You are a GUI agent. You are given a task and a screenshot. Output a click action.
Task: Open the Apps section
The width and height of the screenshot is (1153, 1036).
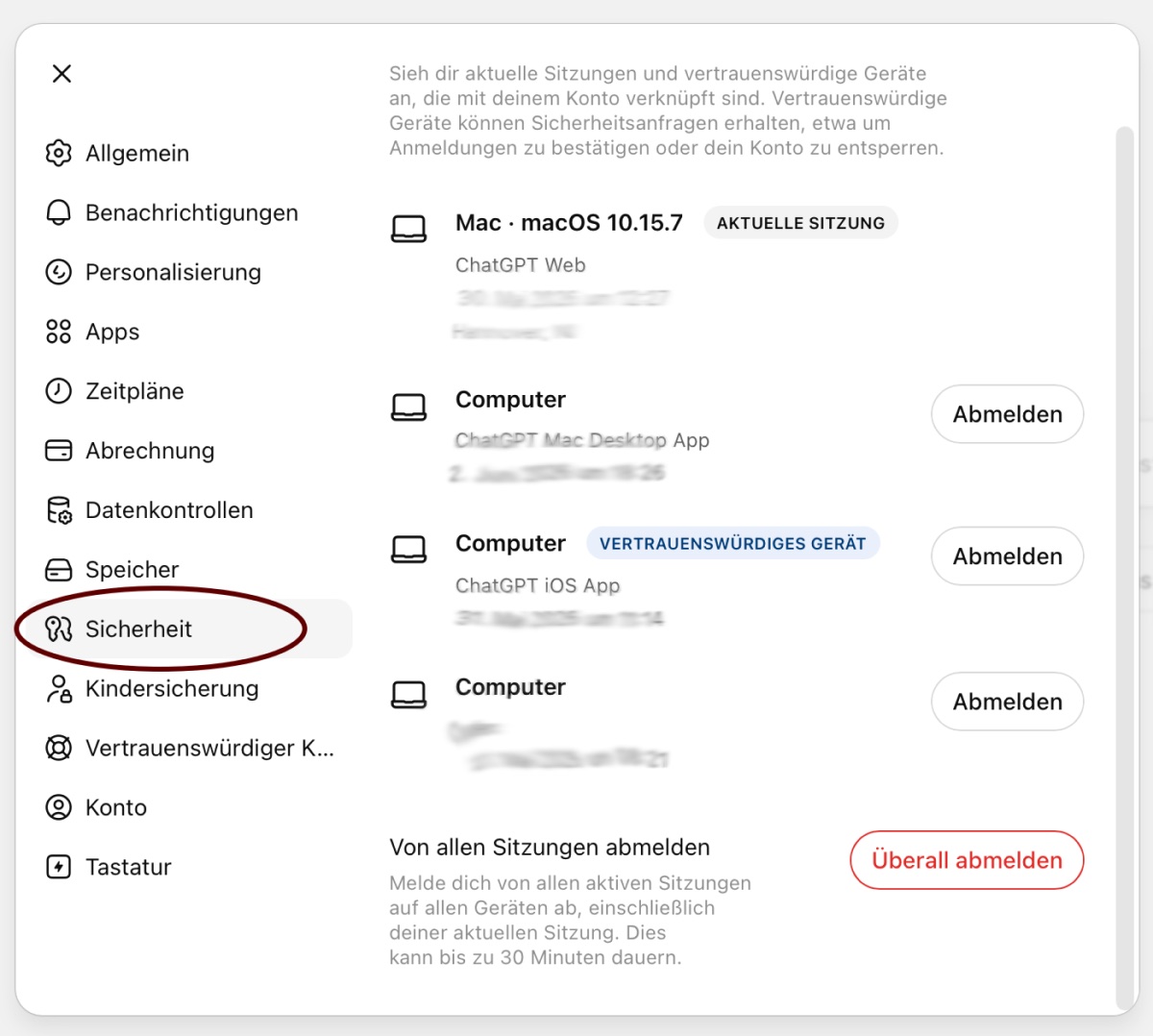[190, 332]
